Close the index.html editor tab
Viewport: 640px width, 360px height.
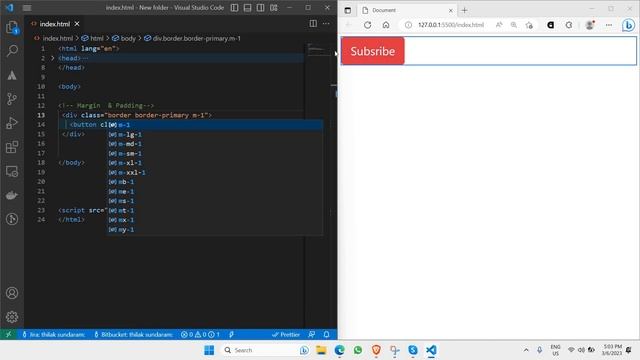click(77, 24)
